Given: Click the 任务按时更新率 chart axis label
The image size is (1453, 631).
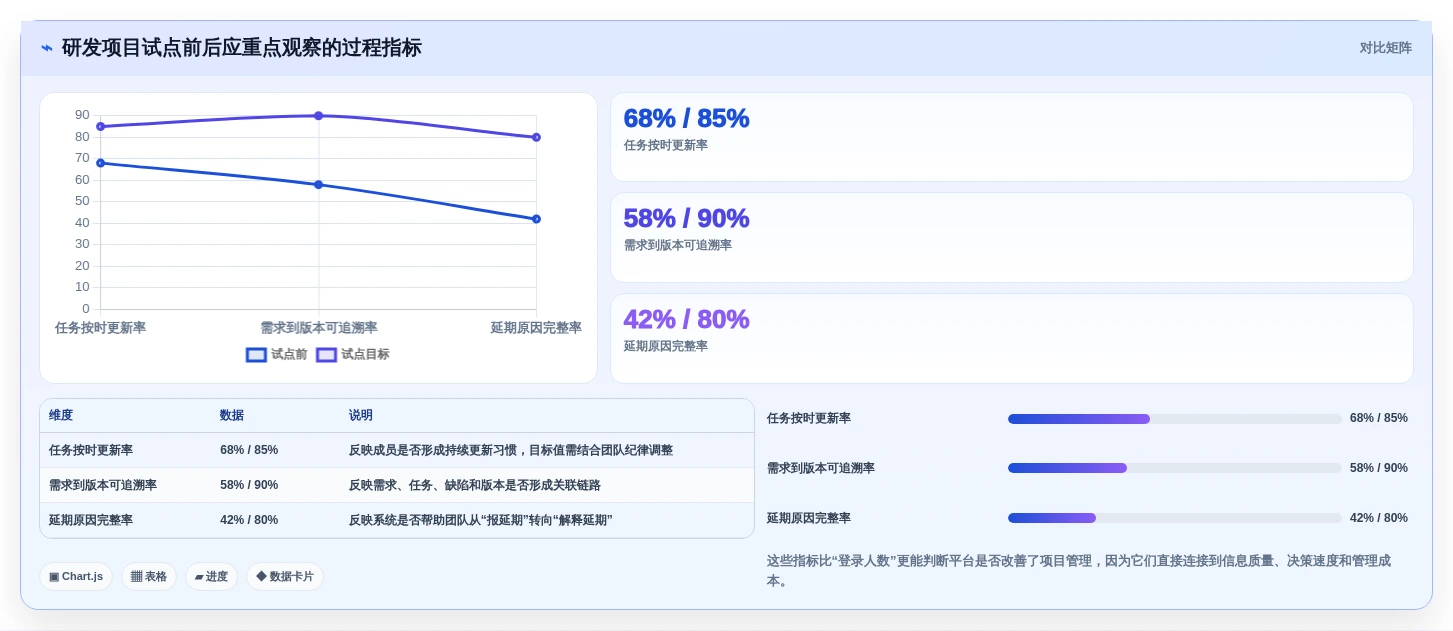Looking at the screenshot, I should click(100, 328).
